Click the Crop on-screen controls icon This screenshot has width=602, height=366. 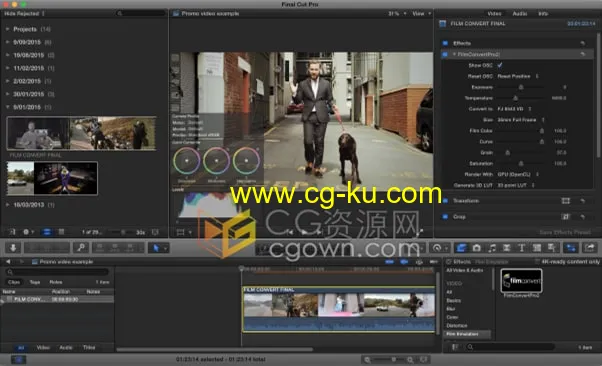[x=566, y=217]
